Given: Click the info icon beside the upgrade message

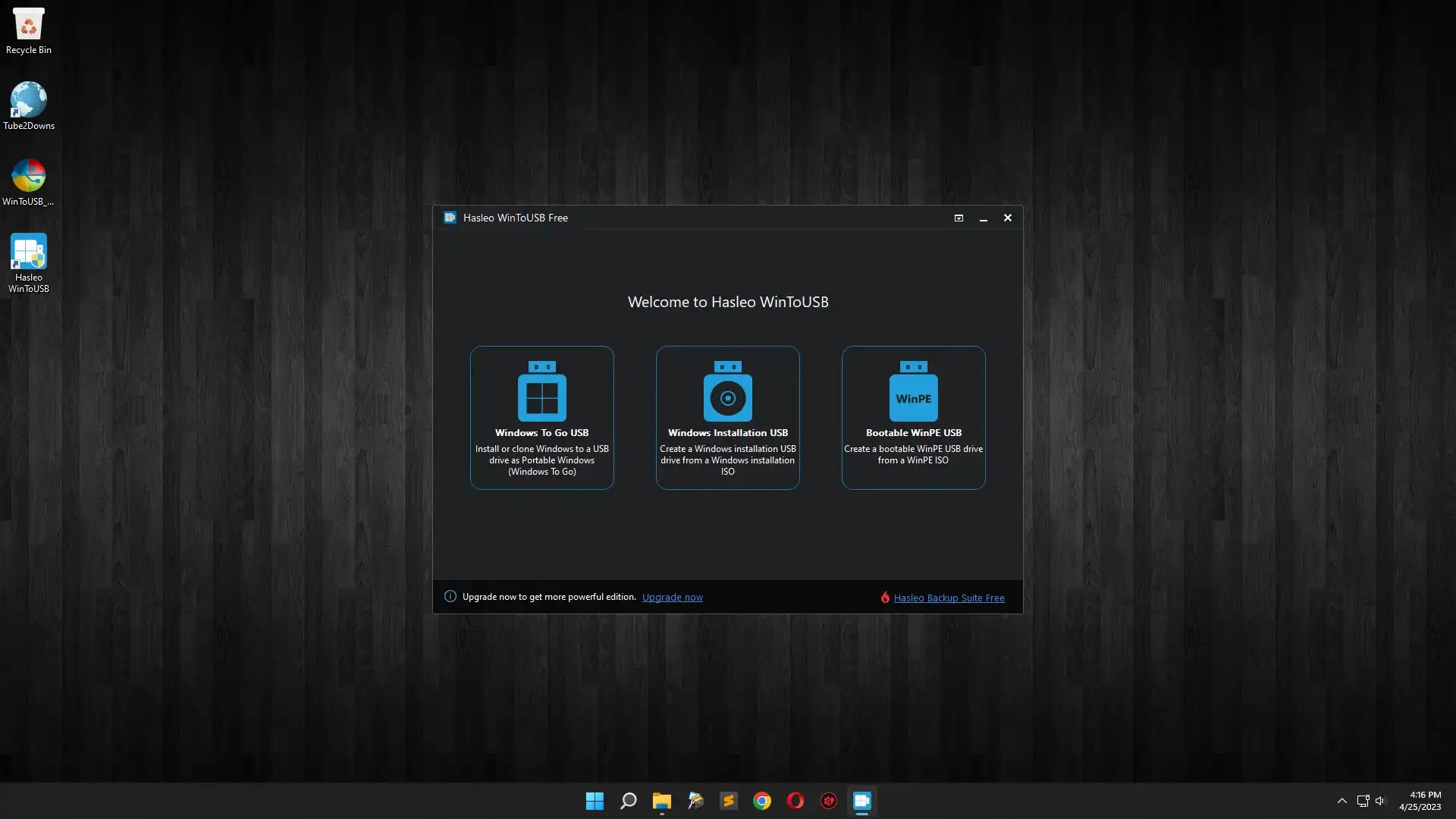Looking at the screenshot, I should 450,597.
